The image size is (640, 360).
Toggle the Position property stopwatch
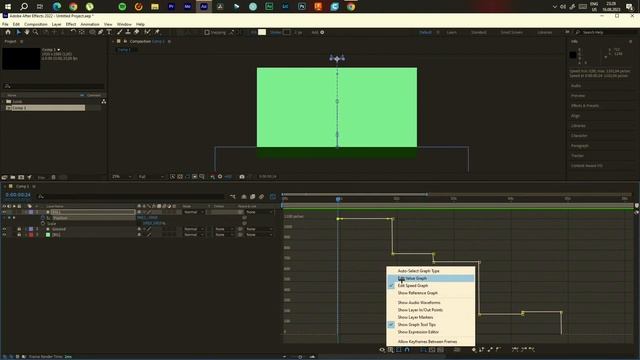pos(43,218)
